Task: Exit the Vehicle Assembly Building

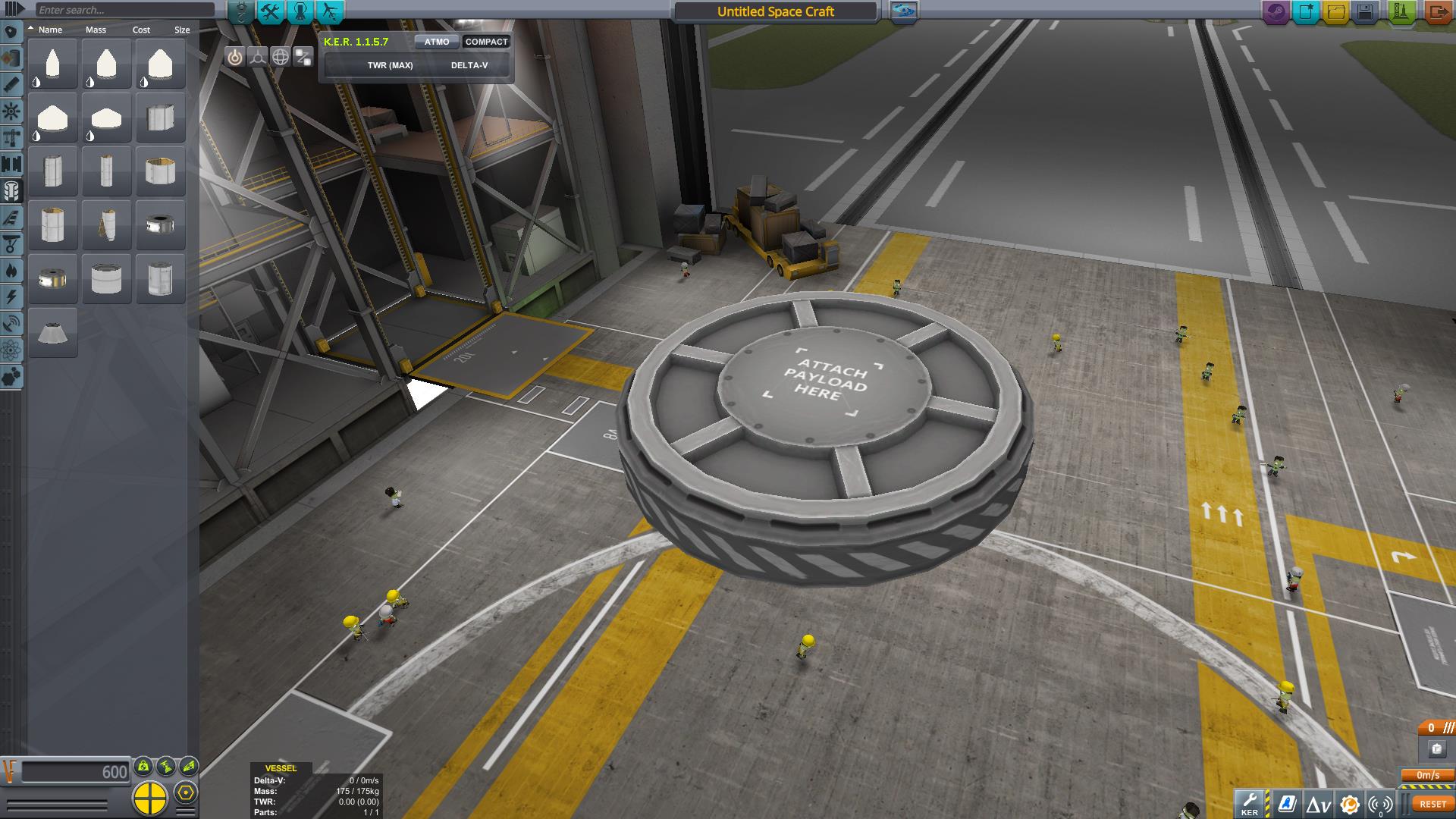Action: point(1437,11)
